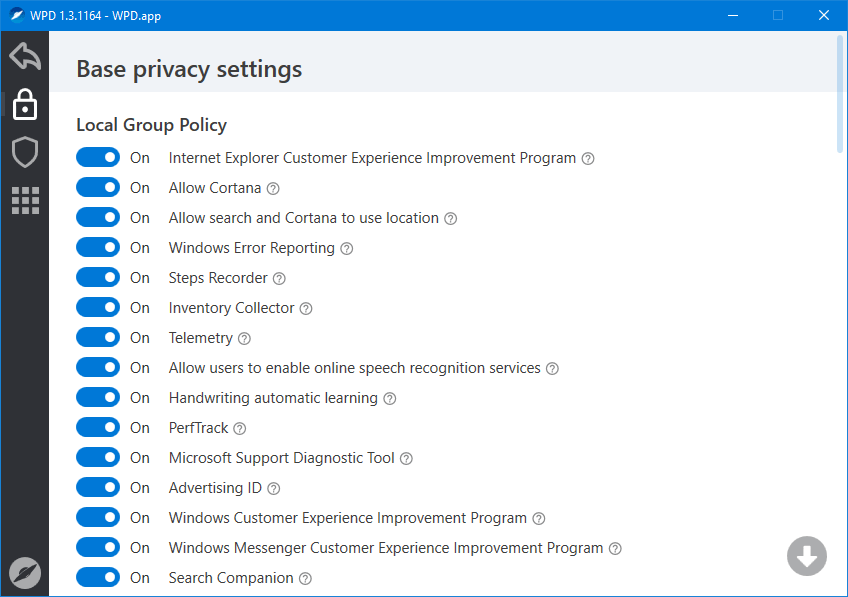This screenshot has width=848, height=597.
Task: Show help for Windows Error Reporting
Action: coord(347,249)
